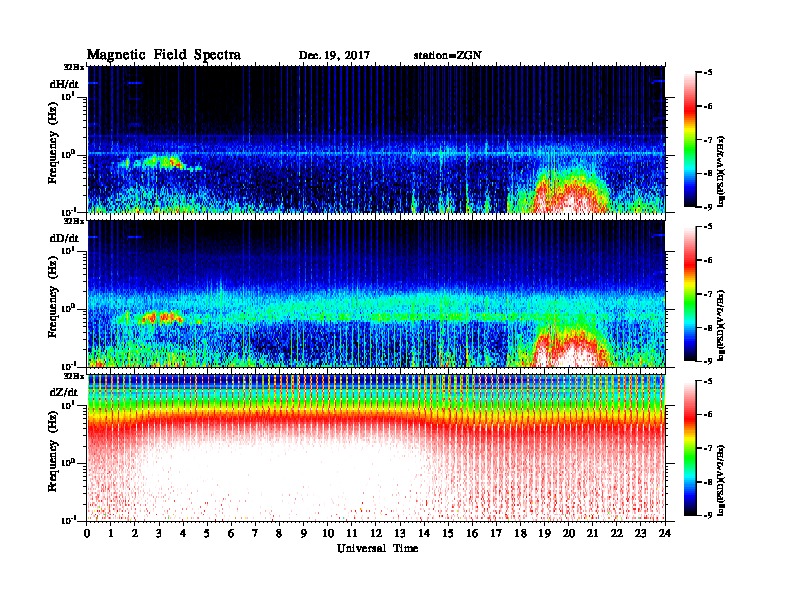Click the dD/dt panel label
The width and height of the screenshot is (792, 612).
click(x=64, y=238)
